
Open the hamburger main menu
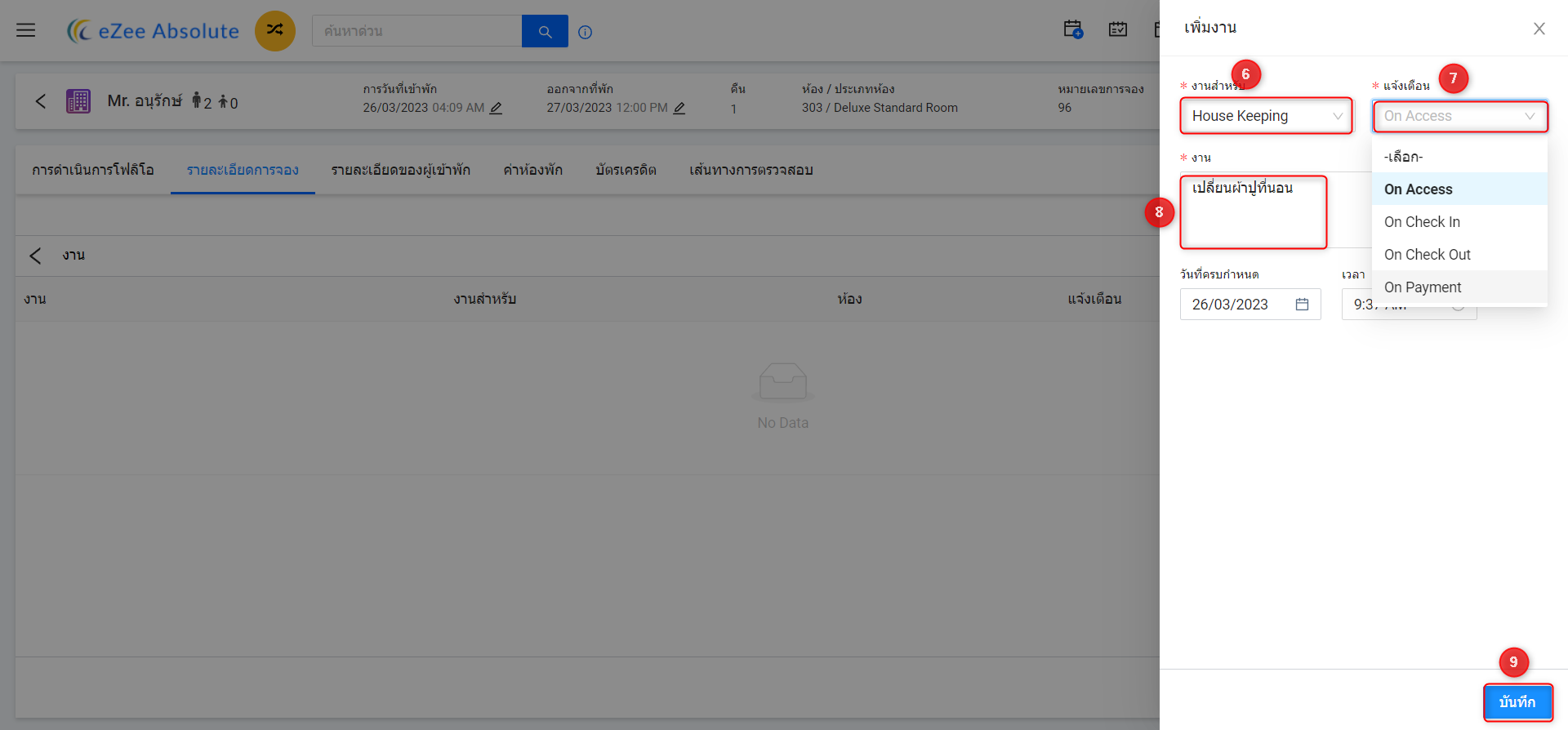(x=26, y=30)
